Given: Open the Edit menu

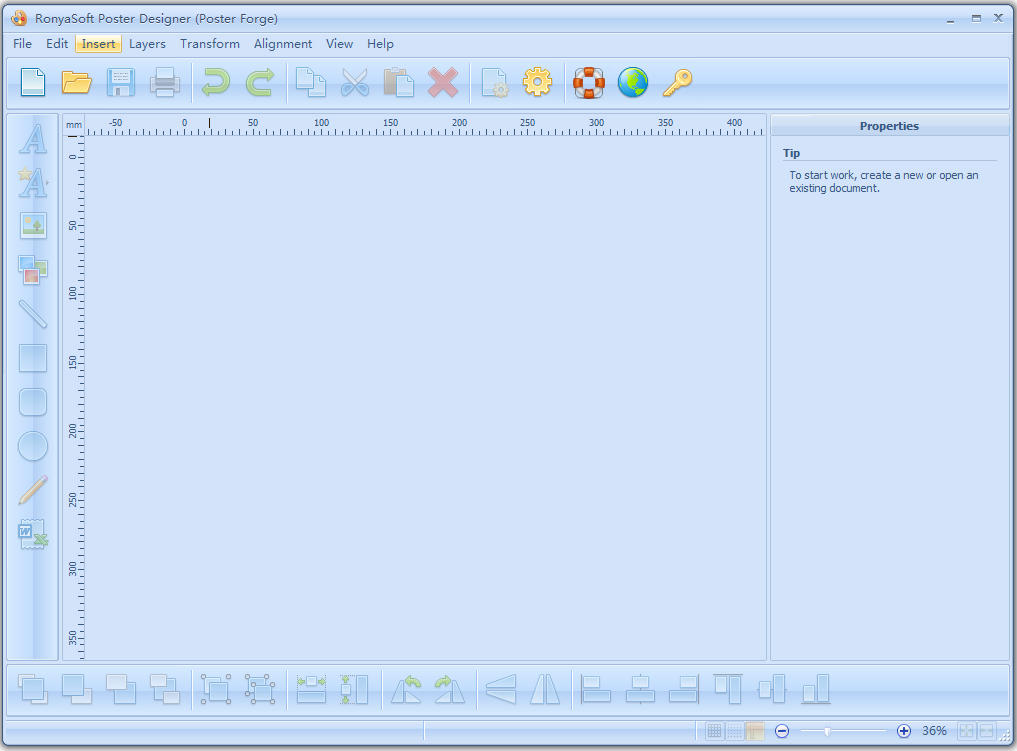Looking at the screenshot, I should pos(56,43).
